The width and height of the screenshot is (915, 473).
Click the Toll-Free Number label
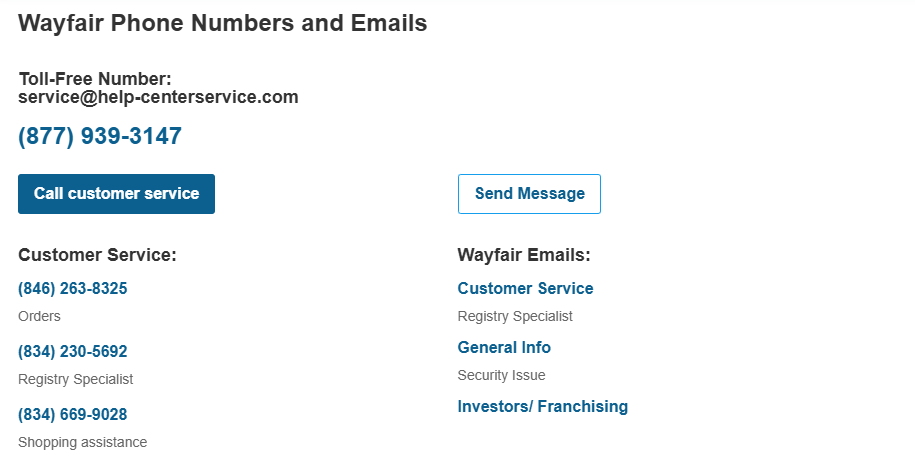coord(95,79)
